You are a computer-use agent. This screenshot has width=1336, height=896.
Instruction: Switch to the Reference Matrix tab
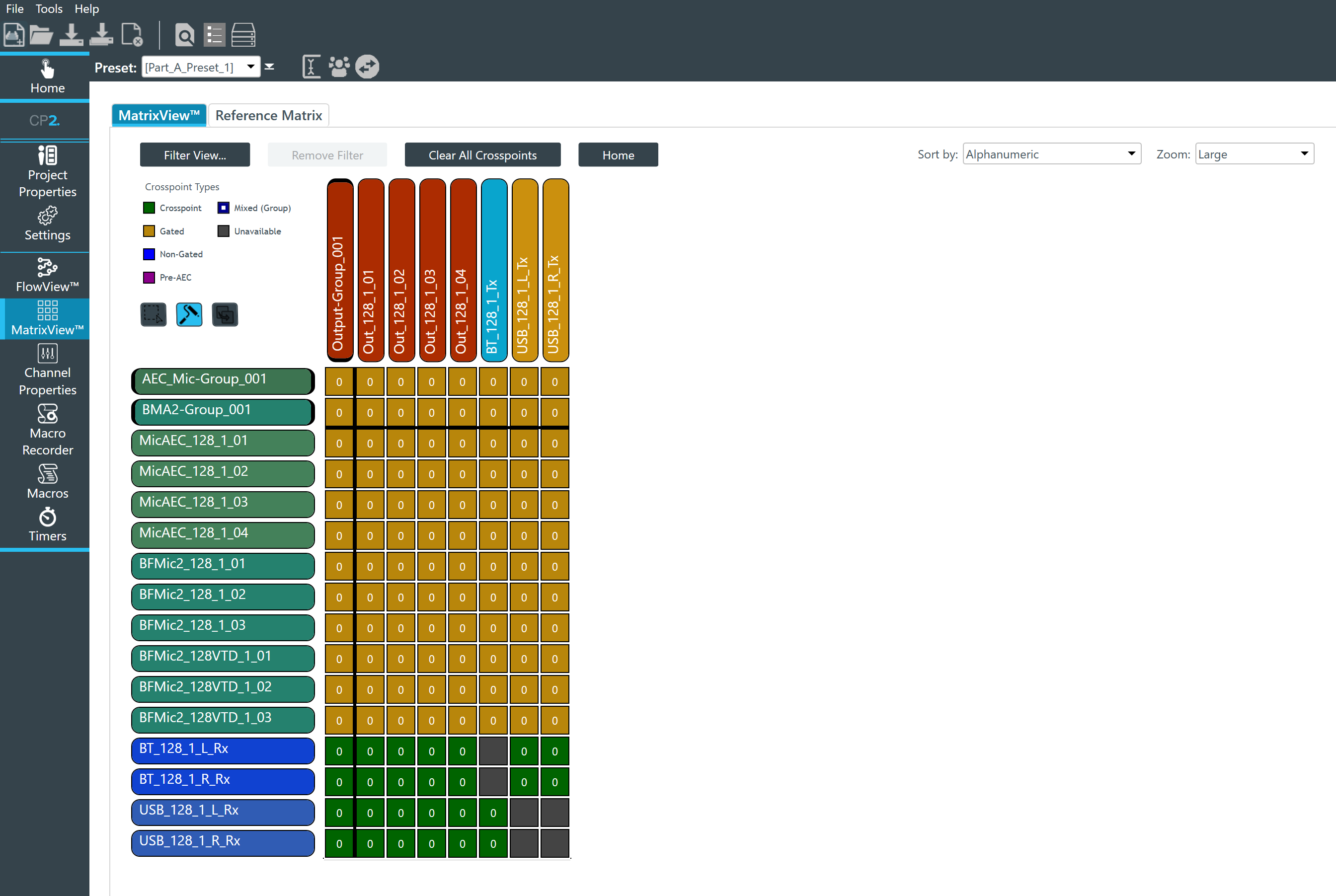(269, 115)
